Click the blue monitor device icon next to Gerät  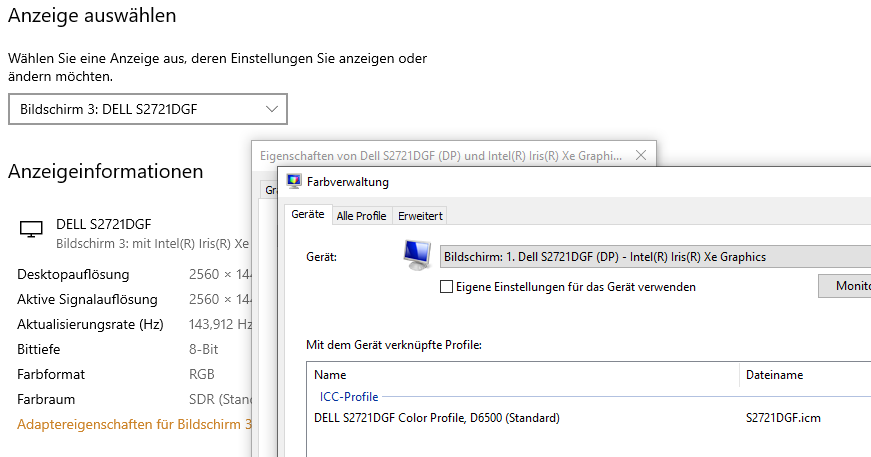coord(417,255)
